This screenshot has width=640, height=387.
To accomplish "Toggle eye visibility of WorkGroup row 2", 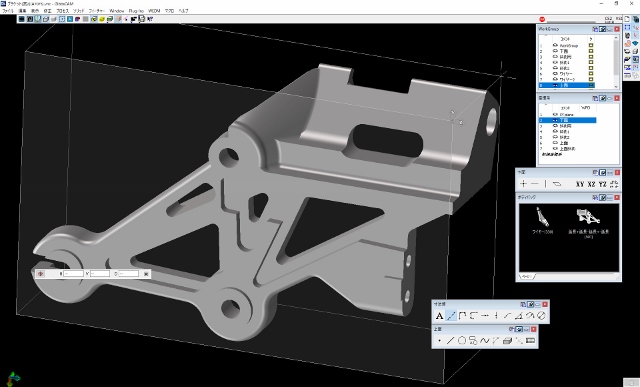I will point(555,51).
